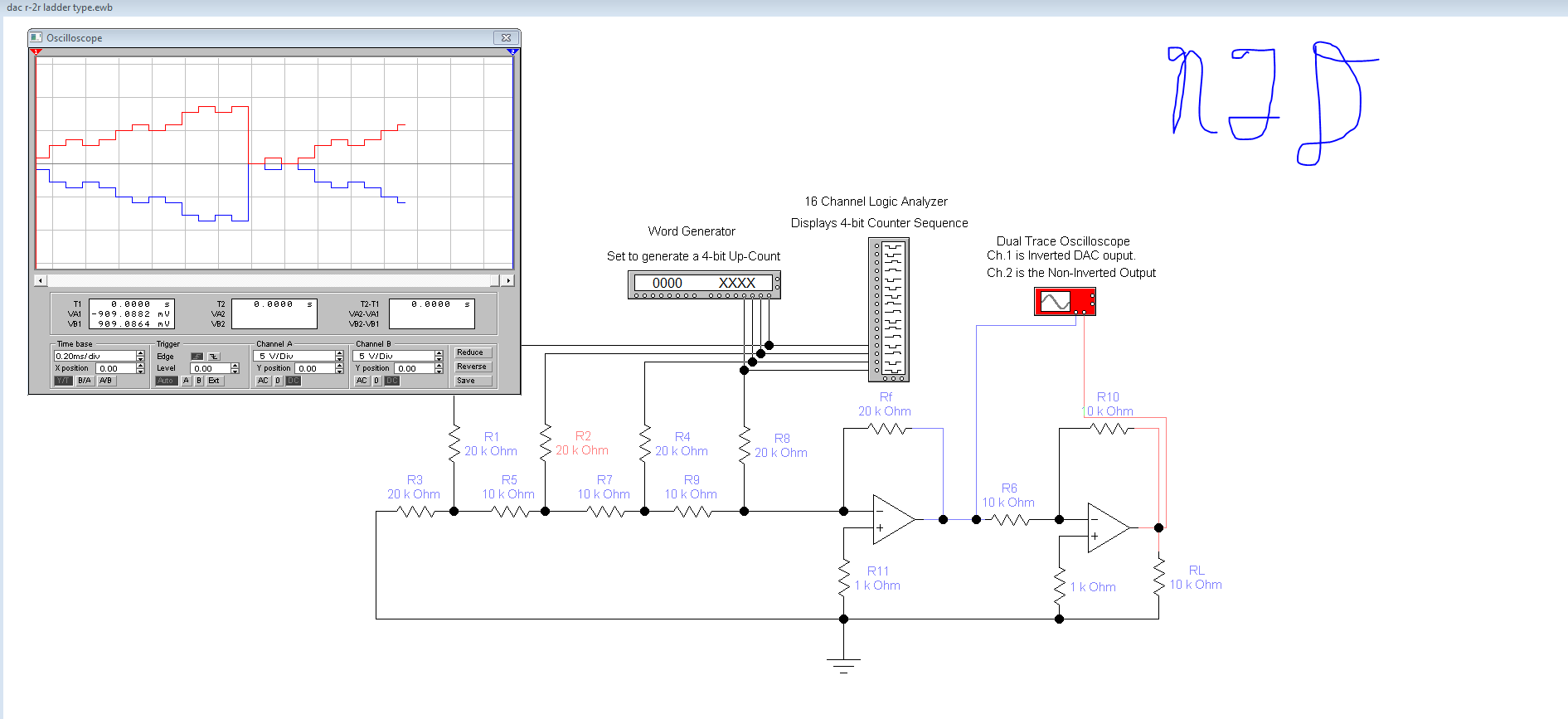
Task: Set trigger source to B button
Action: (x=199, y=381)
